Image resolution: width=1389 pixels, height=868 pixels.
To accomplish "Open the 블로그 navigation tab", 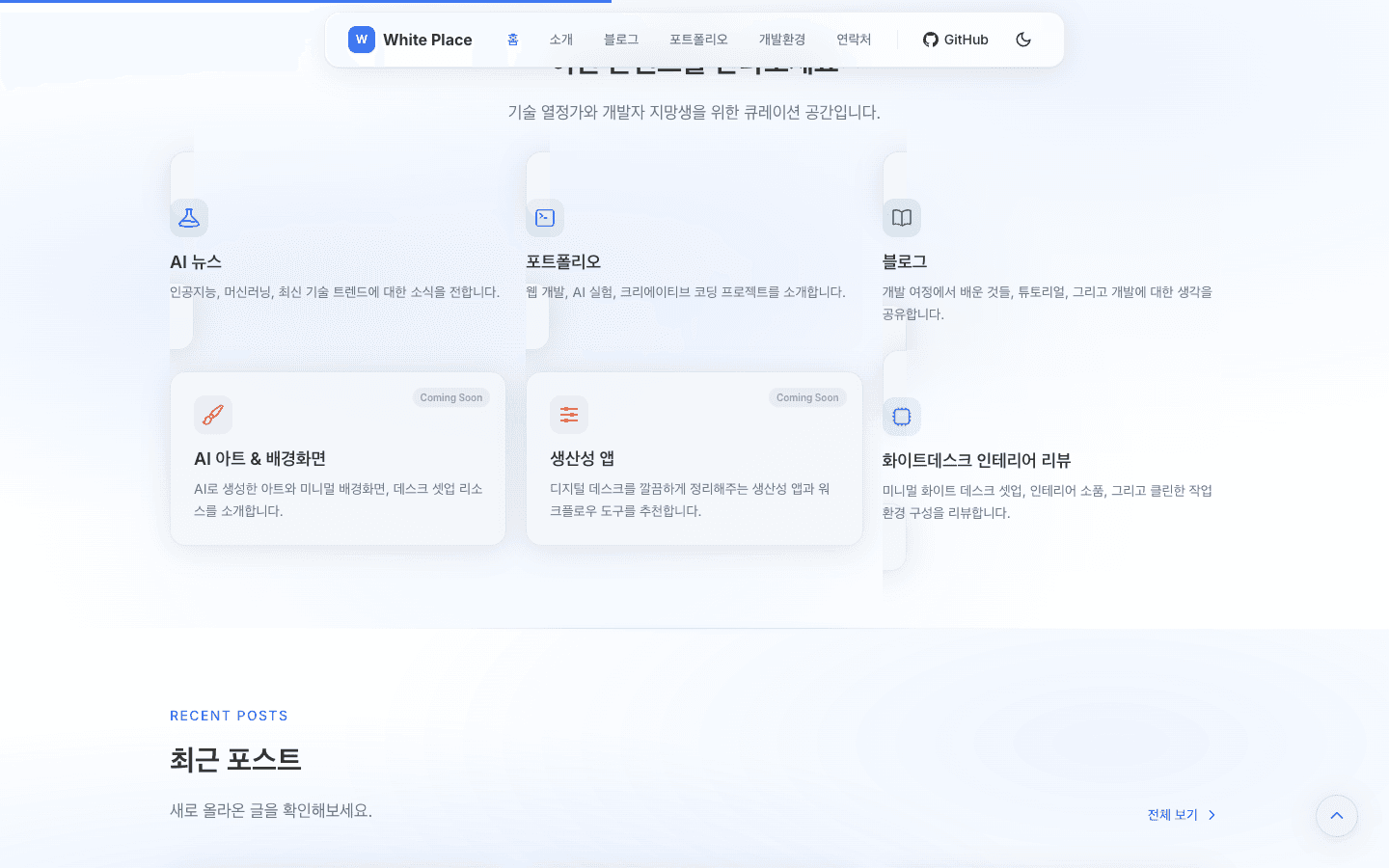I will point(621,40).
